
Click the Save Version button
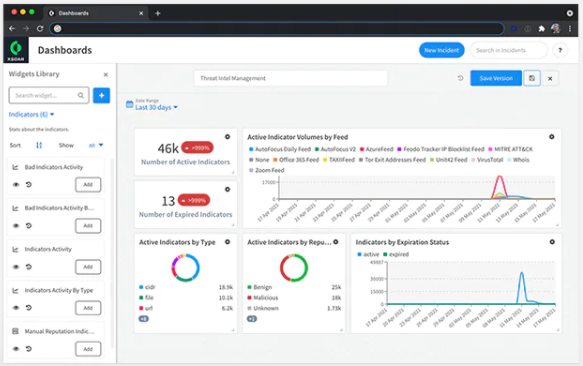(496, 78)
